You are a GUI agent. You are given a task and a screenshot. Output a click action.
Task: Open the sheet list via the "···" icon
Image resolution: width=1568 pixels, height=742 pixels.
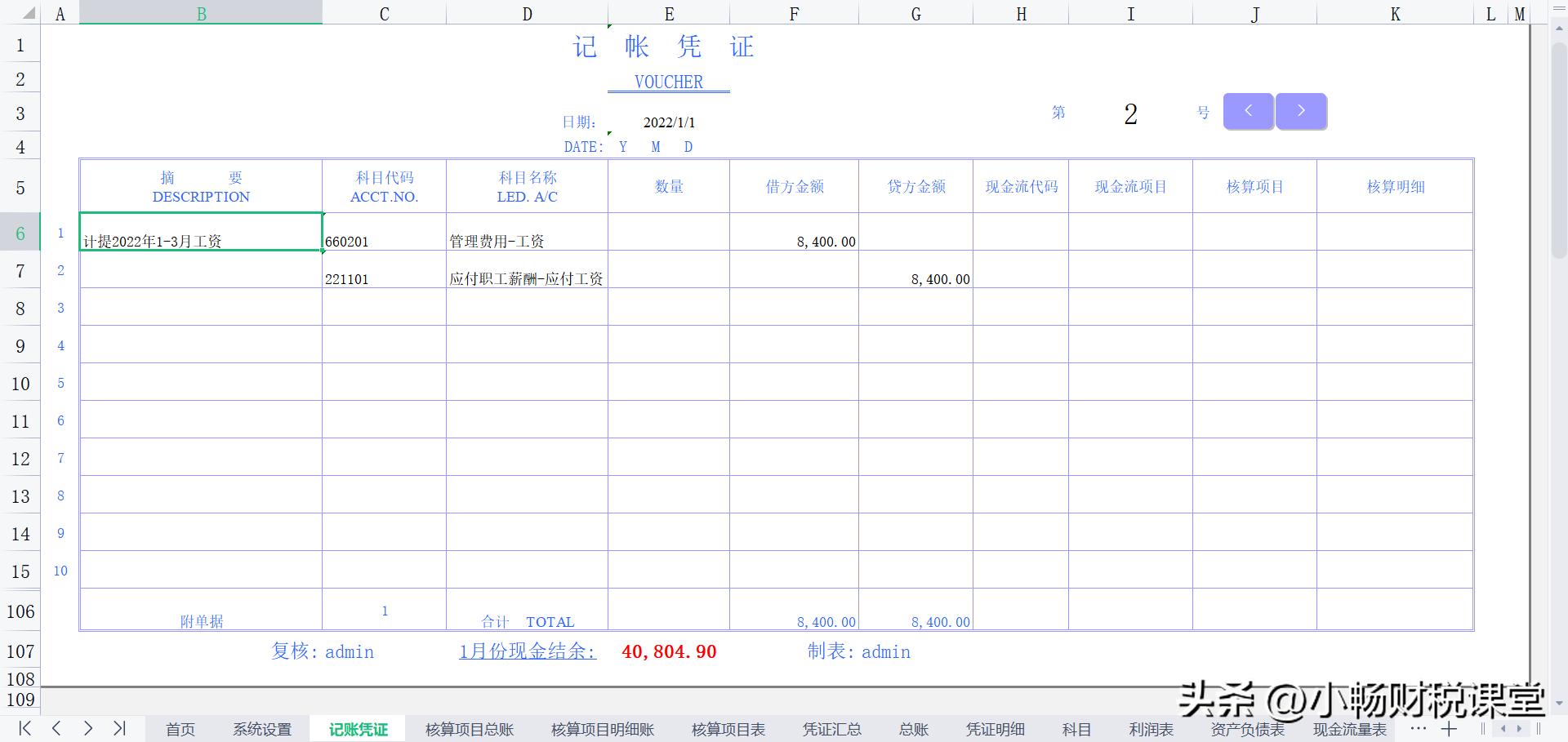click(1419, 729)
